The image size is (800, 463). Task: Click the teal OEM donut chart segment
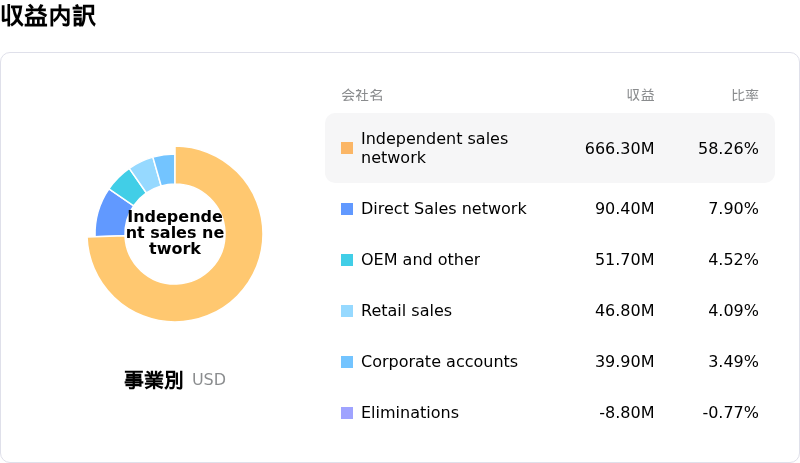point(127,186)
